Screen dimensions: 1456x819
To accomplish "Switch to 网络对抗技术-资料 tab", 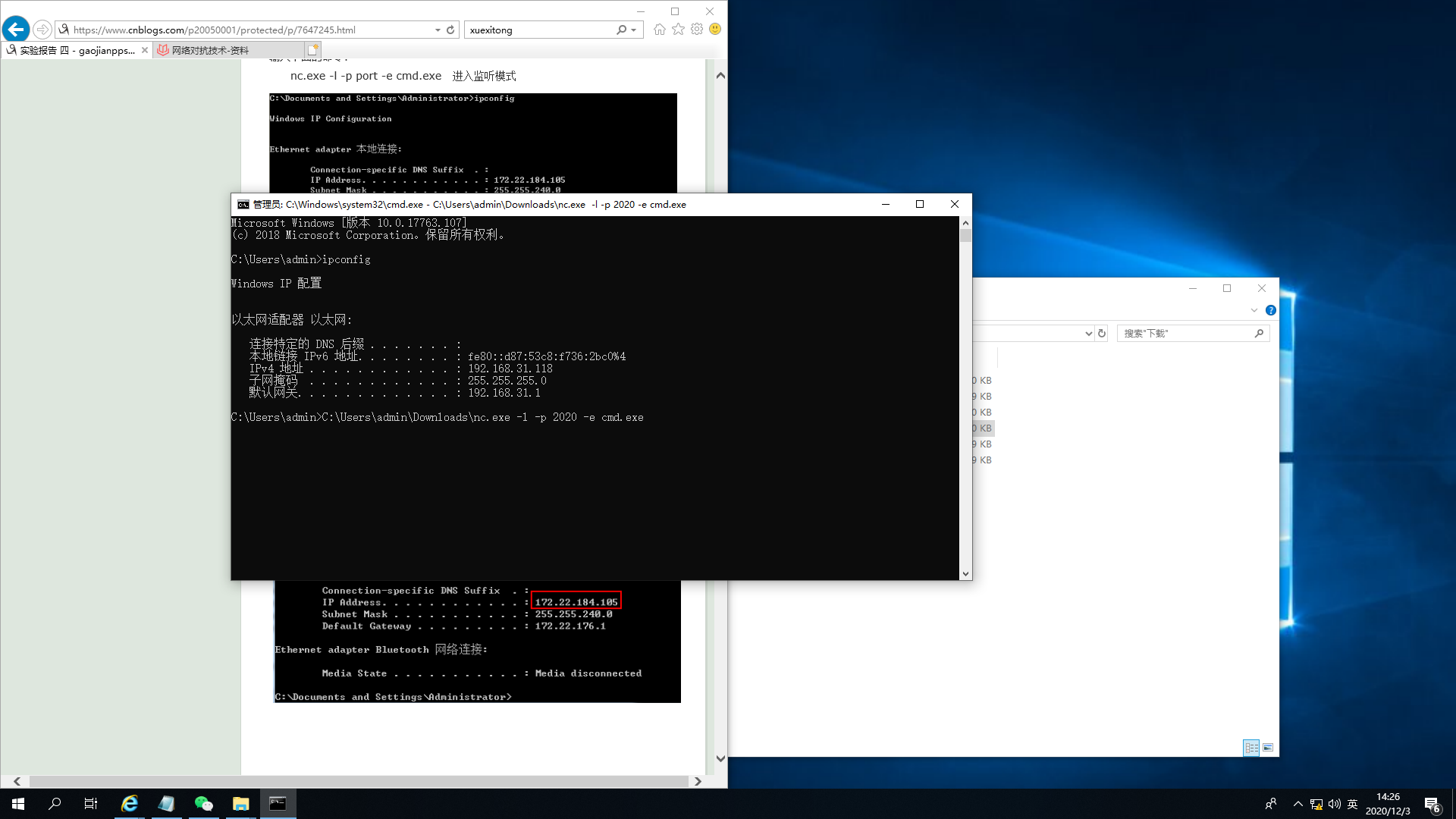I will 209,50.
